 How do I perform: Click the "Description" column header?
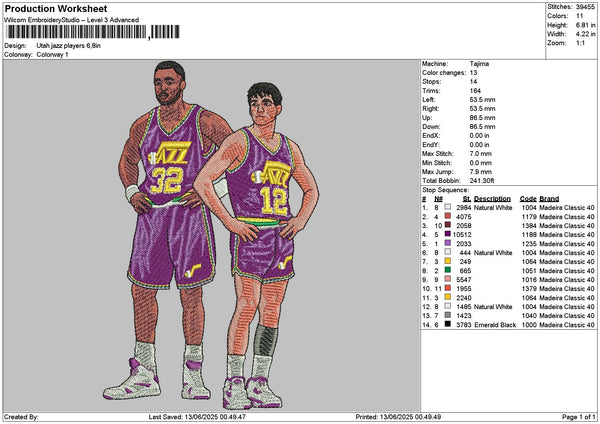pos(492,199)
